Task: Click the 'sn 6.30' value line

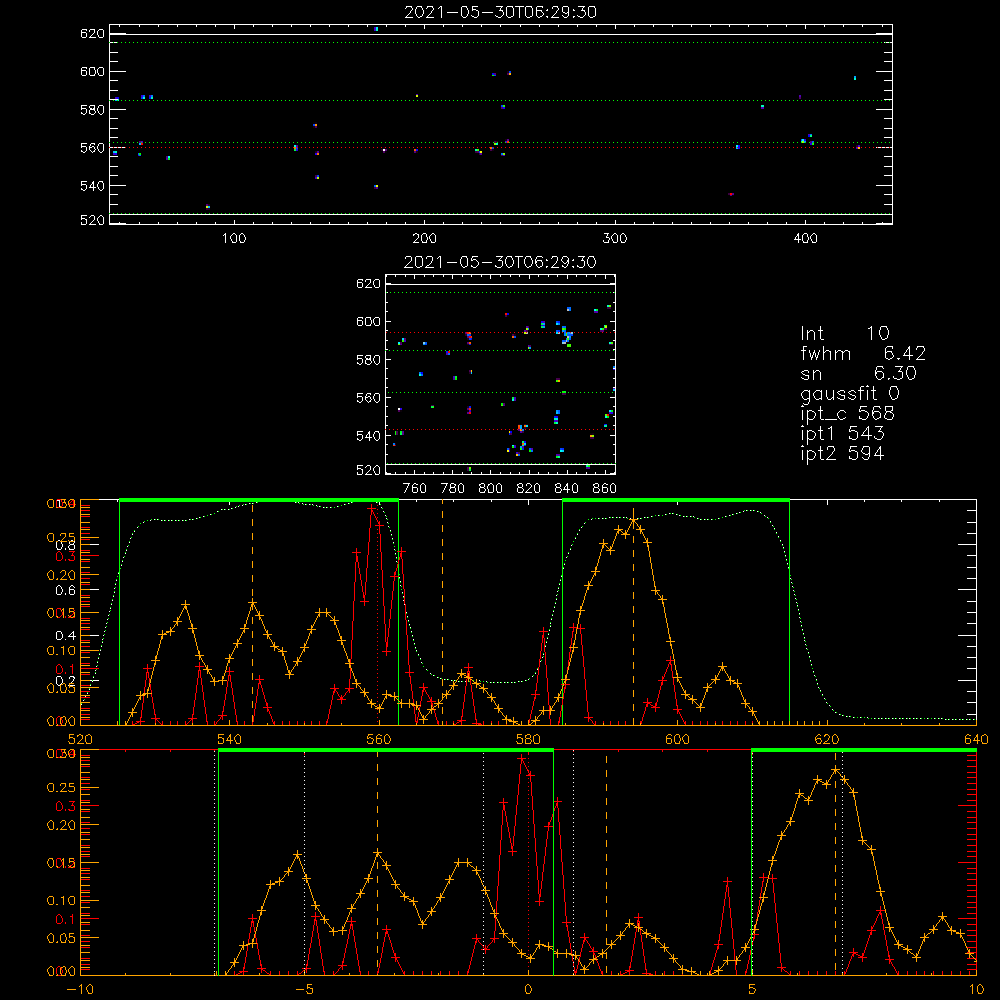Action: click(858, 373)
